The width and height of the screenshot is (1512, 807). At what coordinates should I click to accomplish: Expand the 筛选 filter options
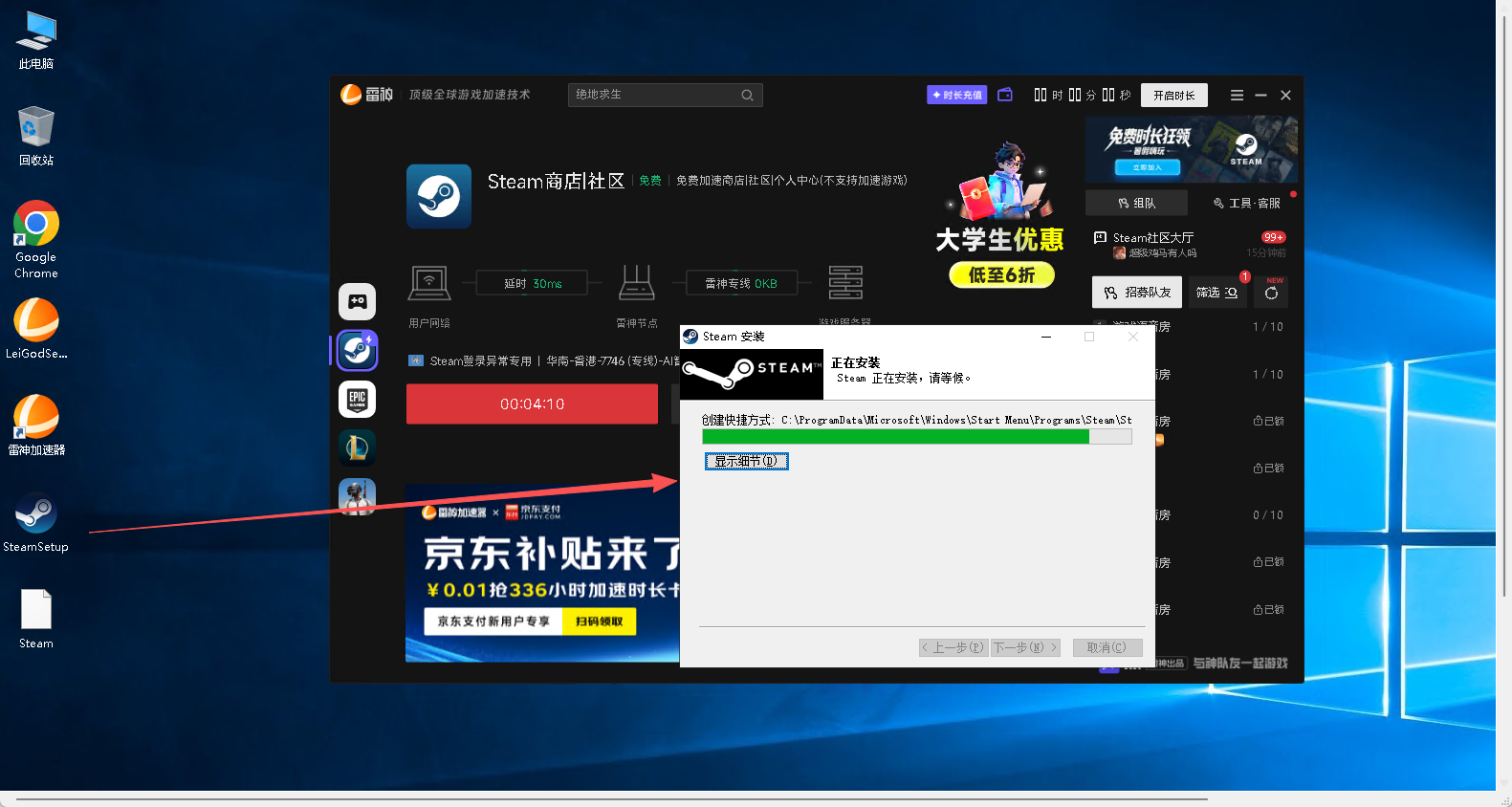(1216, 293)
